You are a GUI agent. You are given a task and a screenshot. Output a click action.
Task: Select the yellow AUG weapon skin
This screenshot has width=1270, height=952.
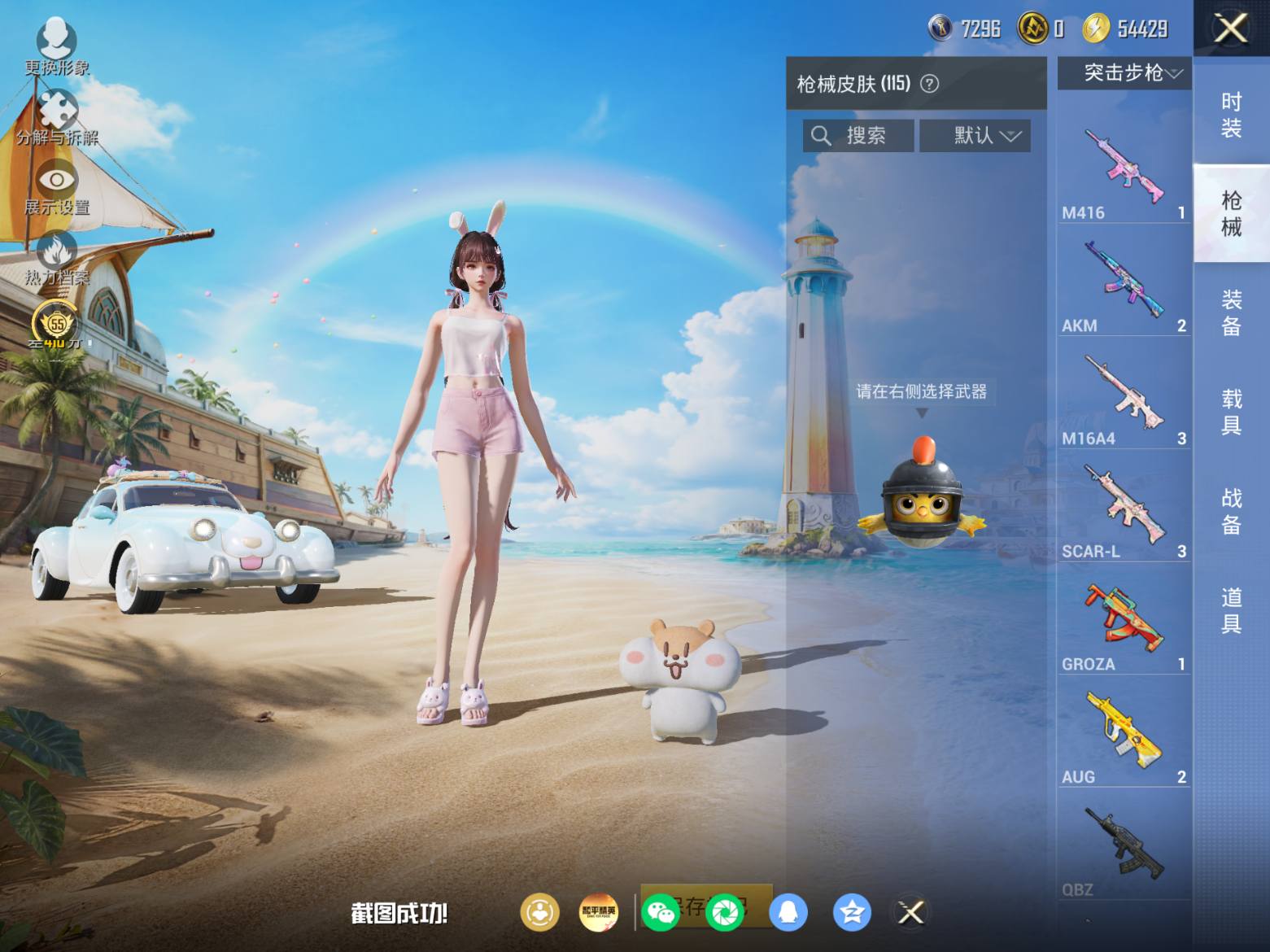click(x=1124, y=732)
